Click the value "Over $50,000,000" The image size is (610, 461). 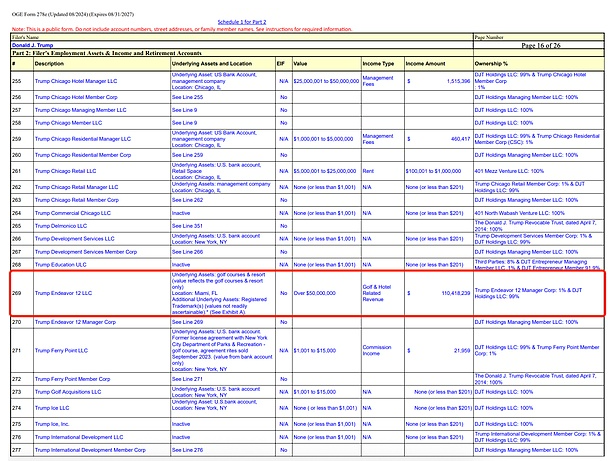(x=315, y=293)
